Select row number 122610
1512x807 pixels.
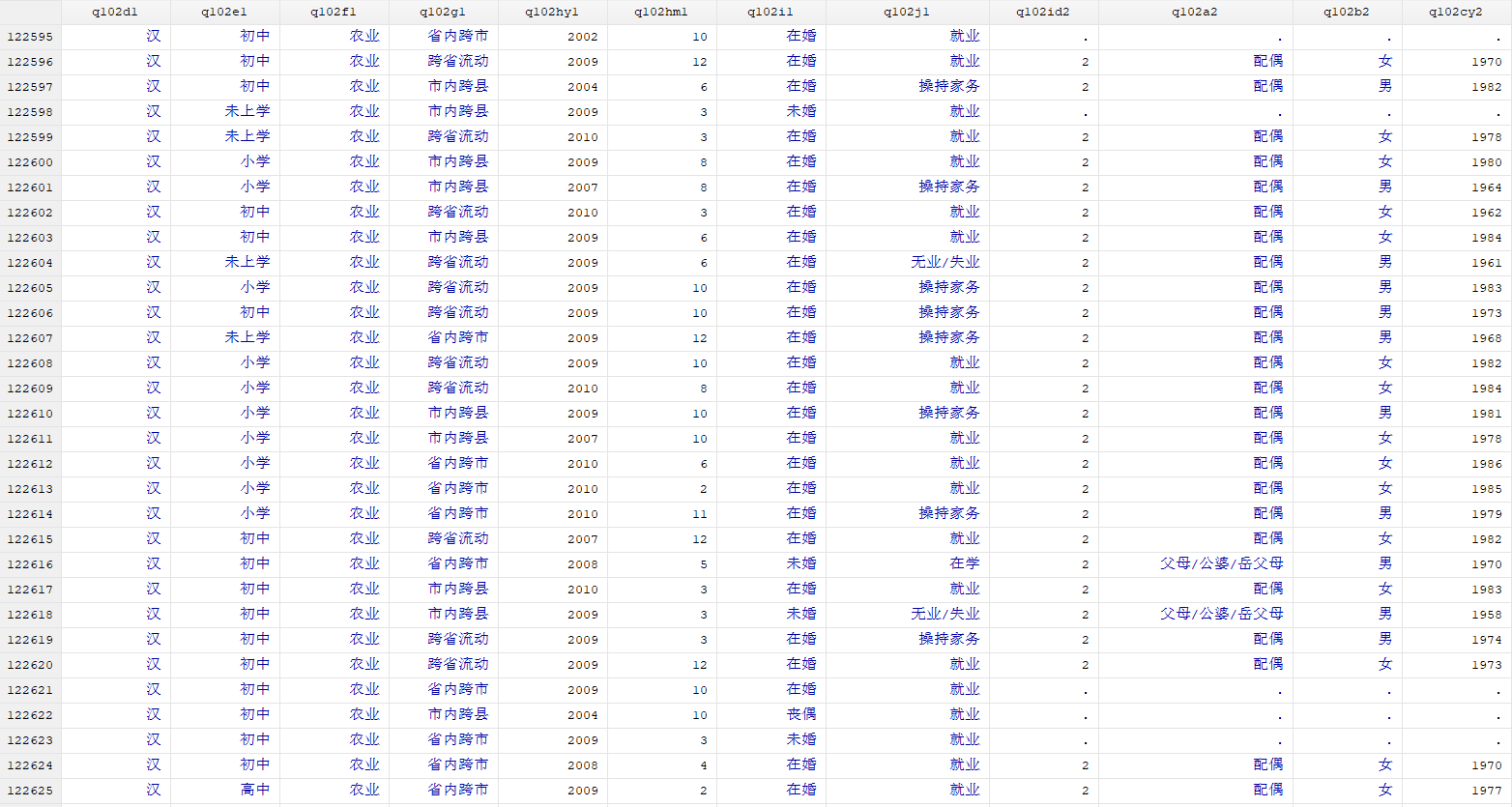(30, 414)
